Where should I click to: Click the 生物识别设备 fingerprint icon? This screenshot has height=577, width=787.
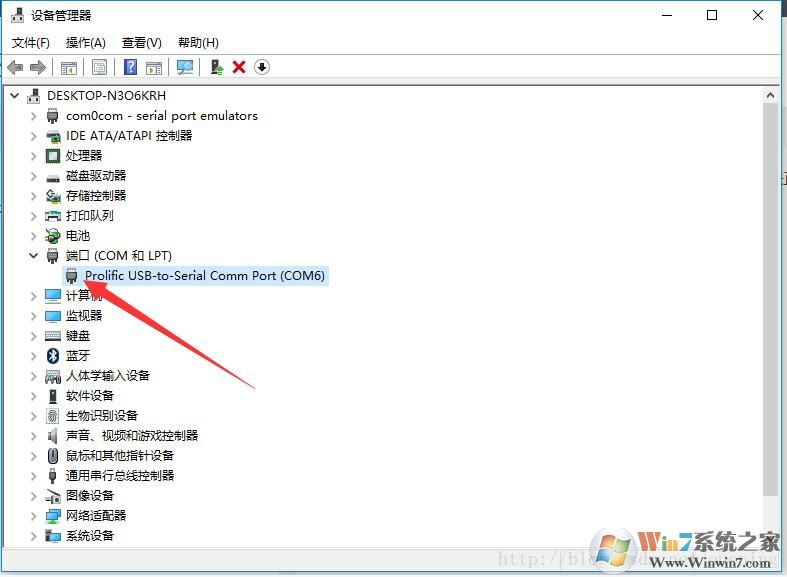coord(53,415)
